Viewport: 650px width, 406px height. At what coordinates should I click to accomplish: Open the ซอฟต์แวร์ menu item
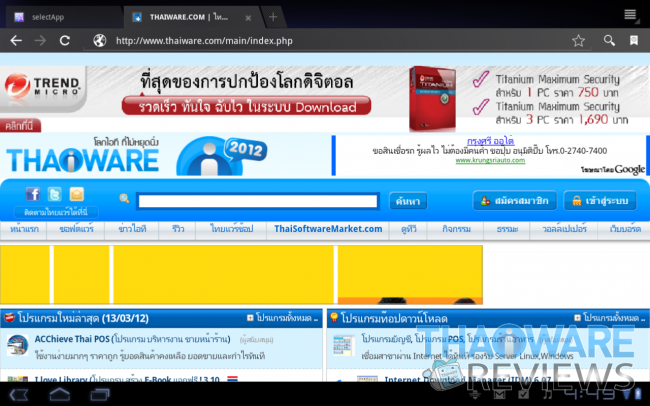click(x=76, y=229)
